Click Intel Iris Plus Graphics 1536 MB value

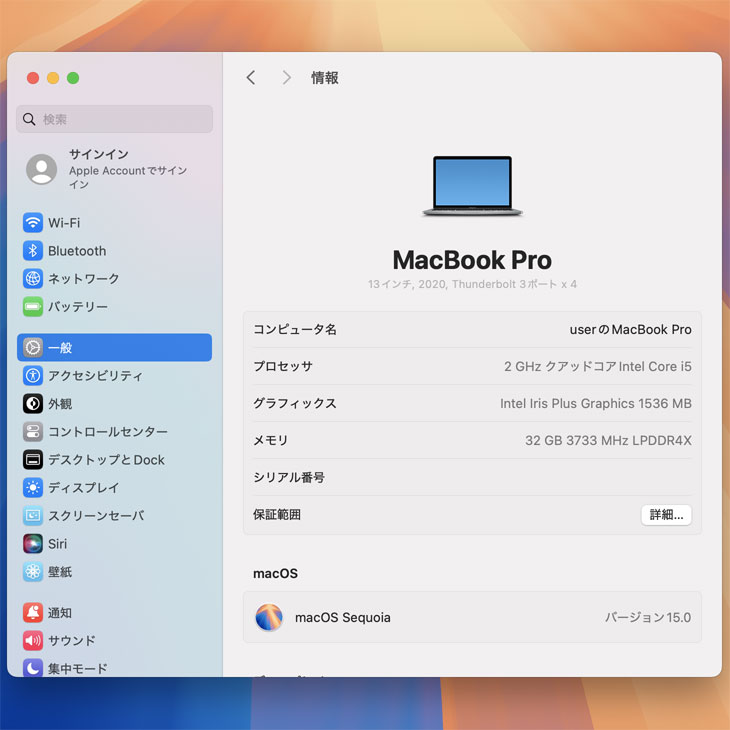tap(595, 403)
